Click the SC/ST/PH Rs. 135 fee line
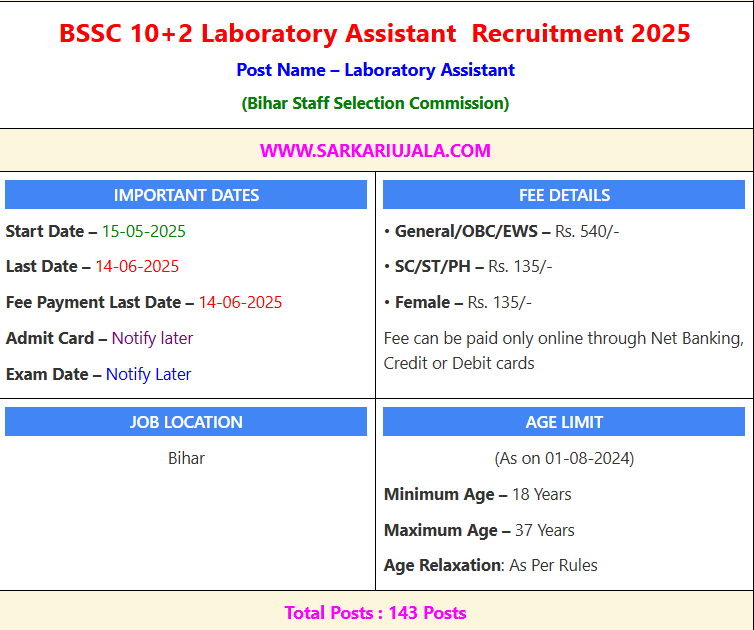754x630 pixels. click(x=468, y=266)
